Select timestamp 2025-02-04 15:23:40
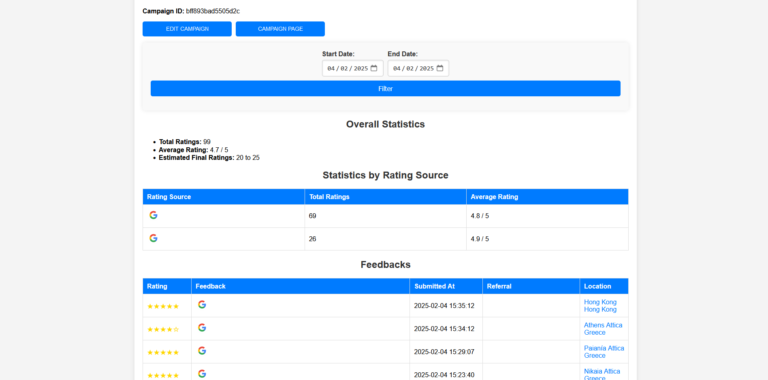 click(x=444, y=375)
